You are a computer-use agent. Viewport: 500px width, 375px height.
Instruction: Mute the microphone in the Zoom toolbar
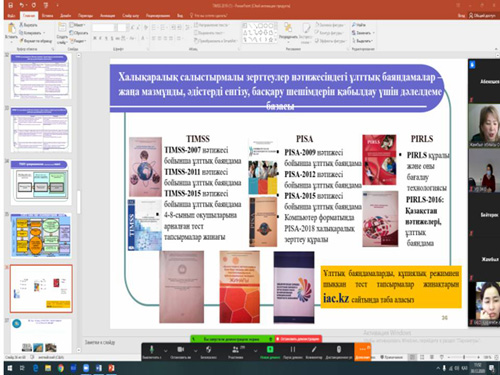[x=152, y=351]
